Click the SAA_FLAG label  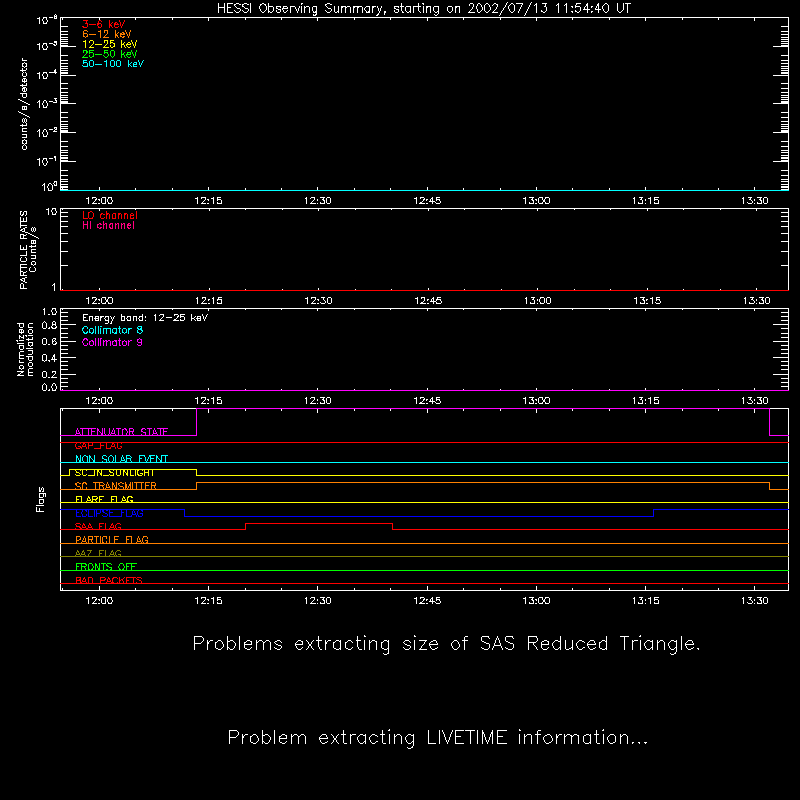98,526
